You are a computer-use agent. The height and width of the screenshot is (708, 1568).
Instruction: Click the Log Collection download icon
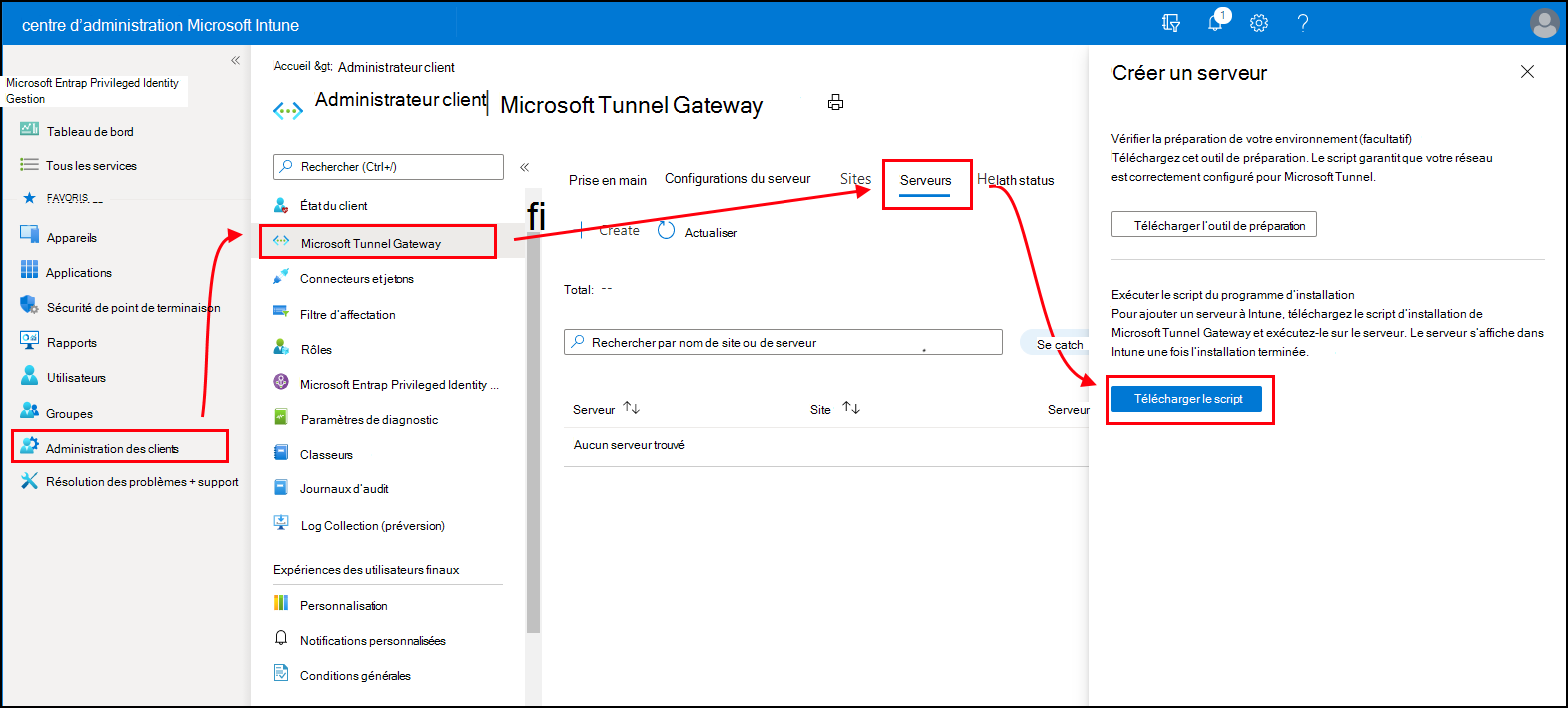click(281, 523)
